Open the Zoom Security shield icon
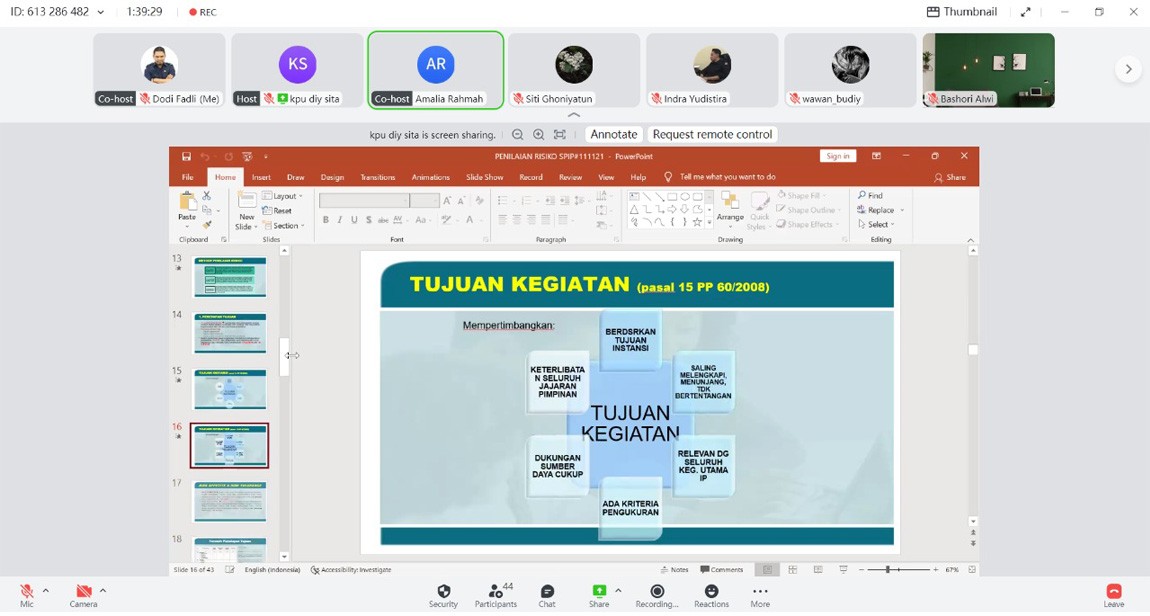Screen dimensions: 1150x616 click(443, 591)
